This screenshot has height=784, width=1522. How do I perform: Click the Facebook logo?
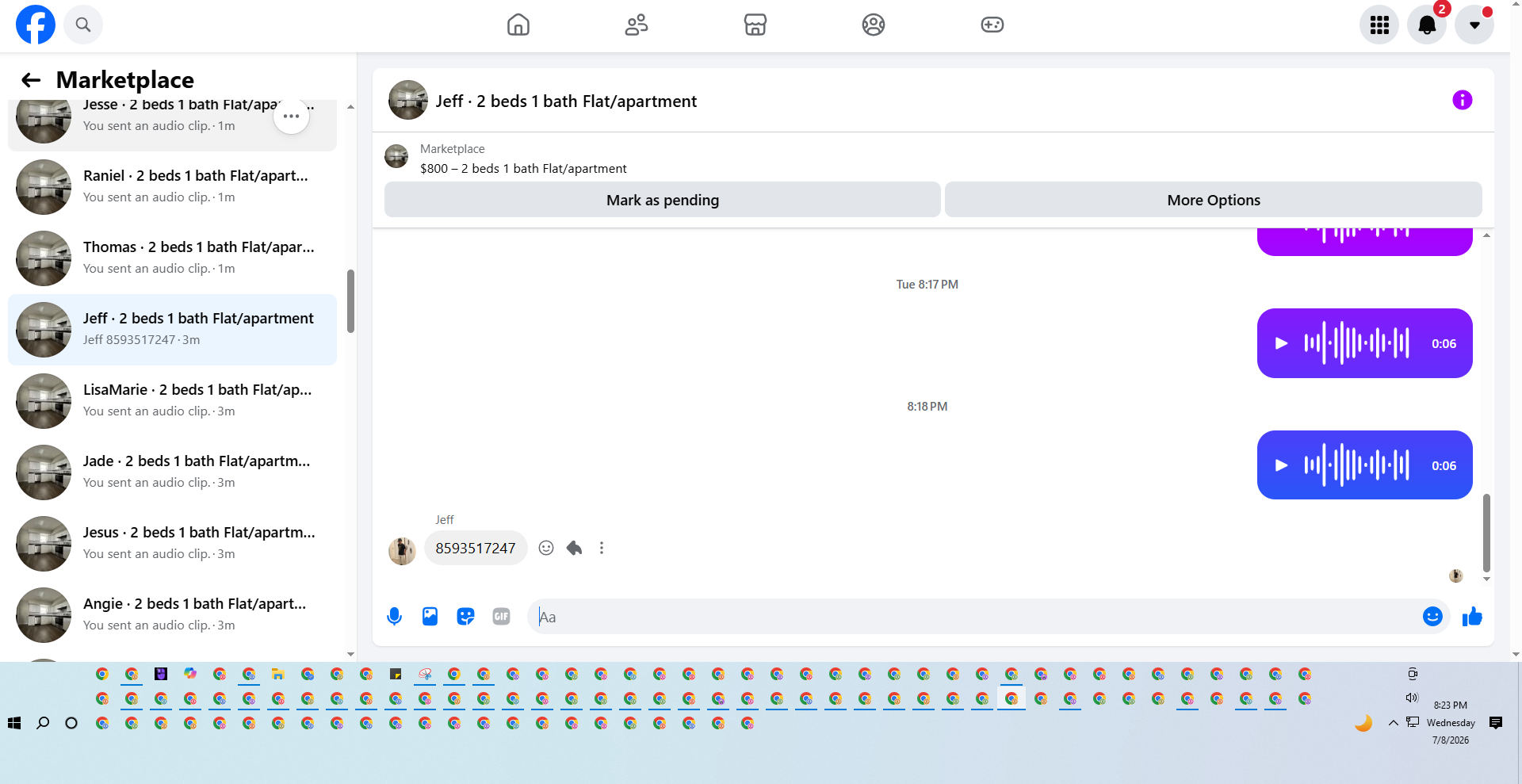[x=36, y=25]
